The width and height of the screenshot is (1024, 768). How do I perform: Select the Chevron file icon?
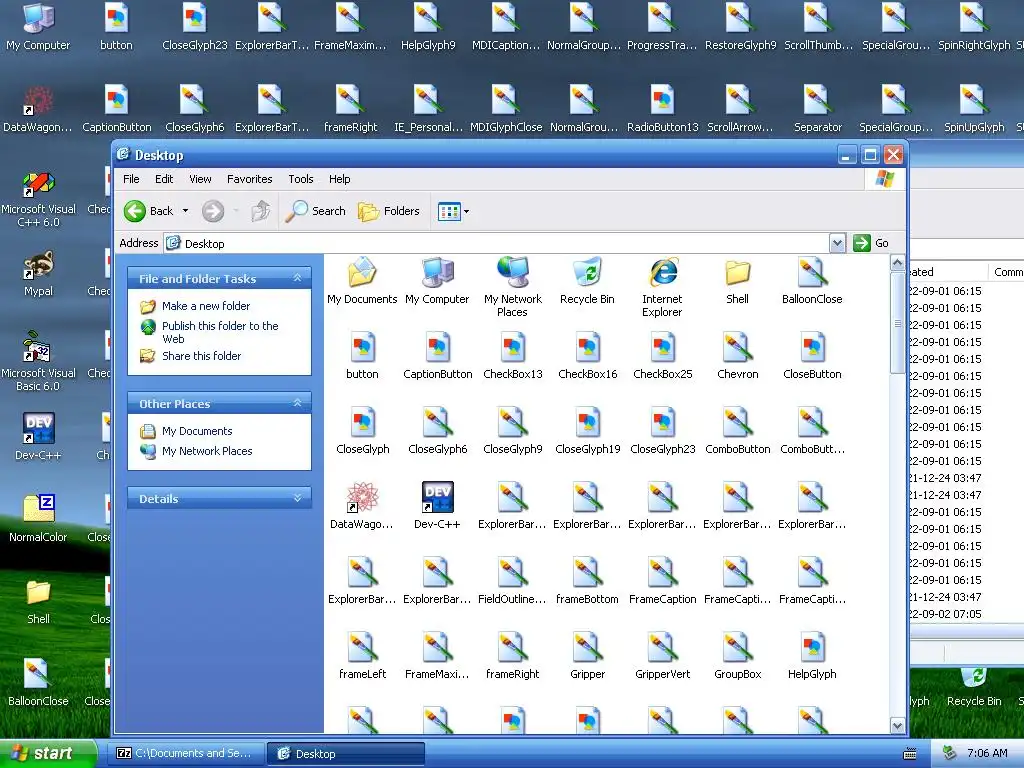point(737,356)
